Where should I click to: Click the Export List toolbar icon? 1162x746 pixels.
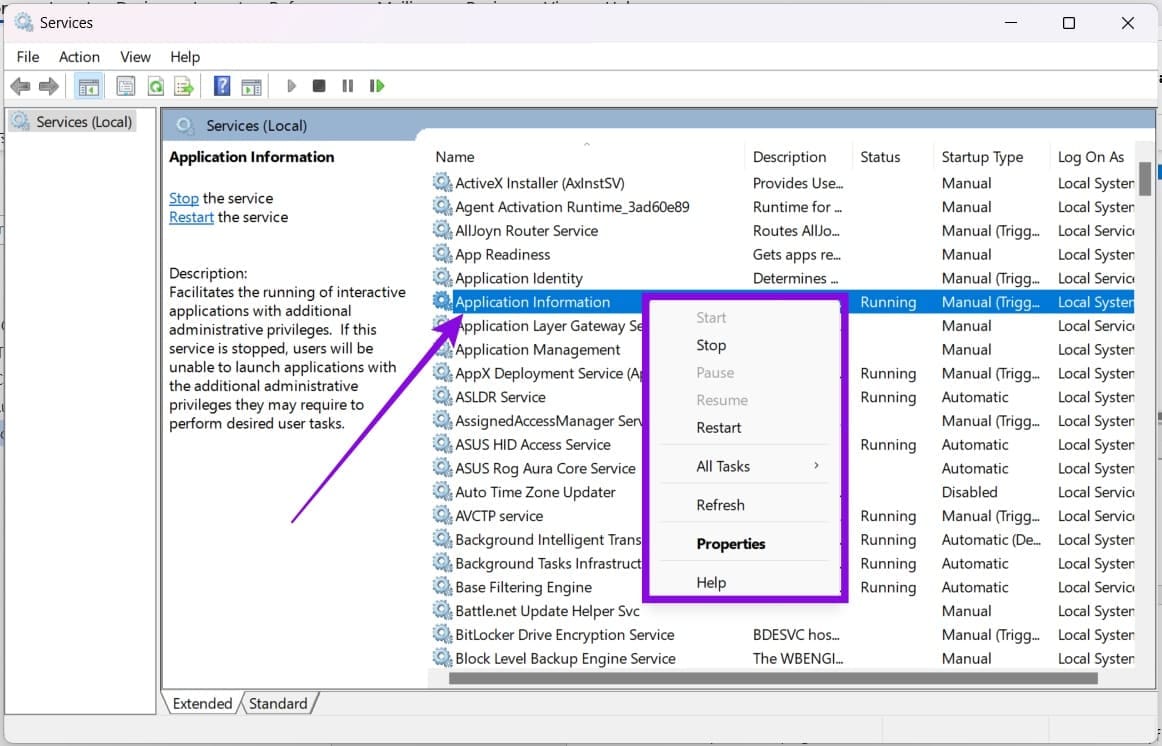[x=184, y=87]
